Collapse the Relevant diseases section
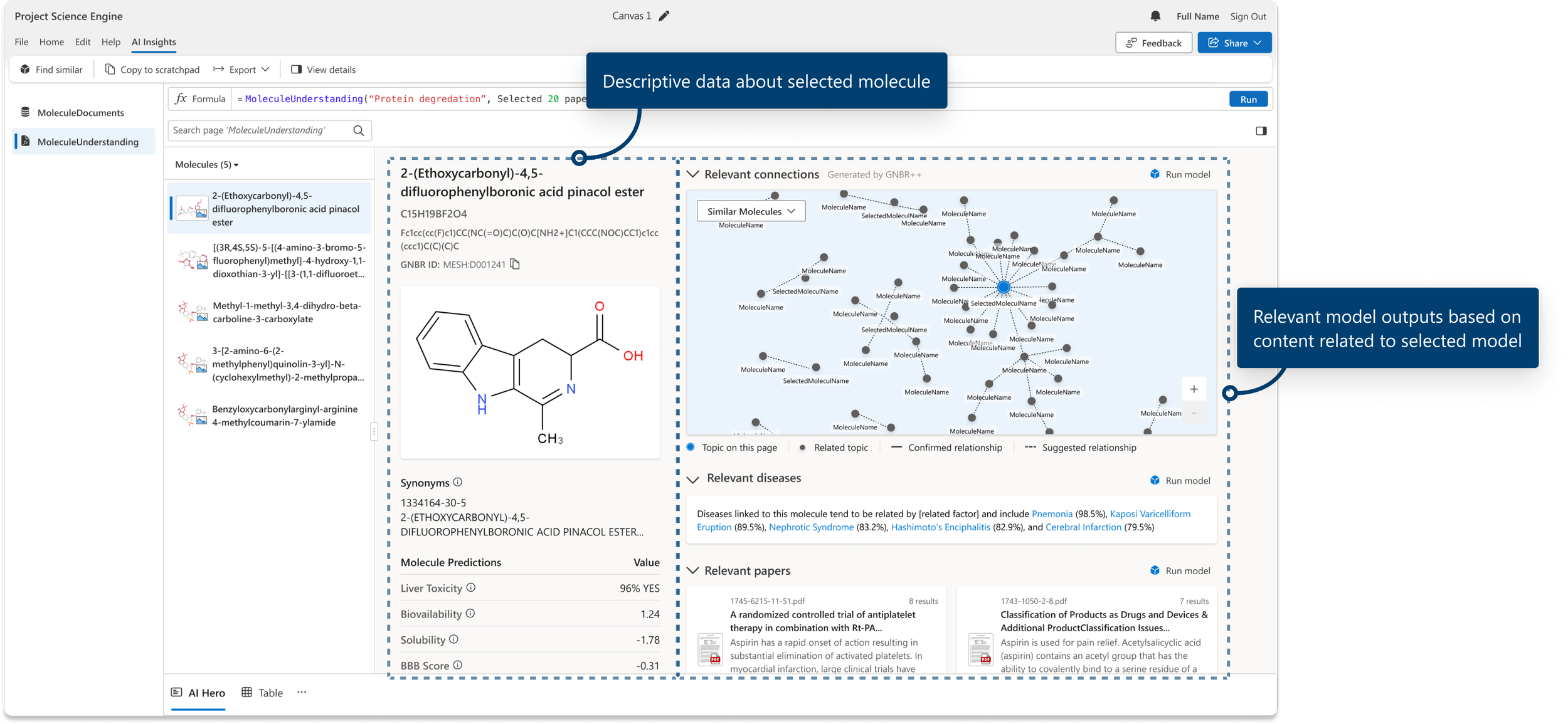 (x=693, y=480)
